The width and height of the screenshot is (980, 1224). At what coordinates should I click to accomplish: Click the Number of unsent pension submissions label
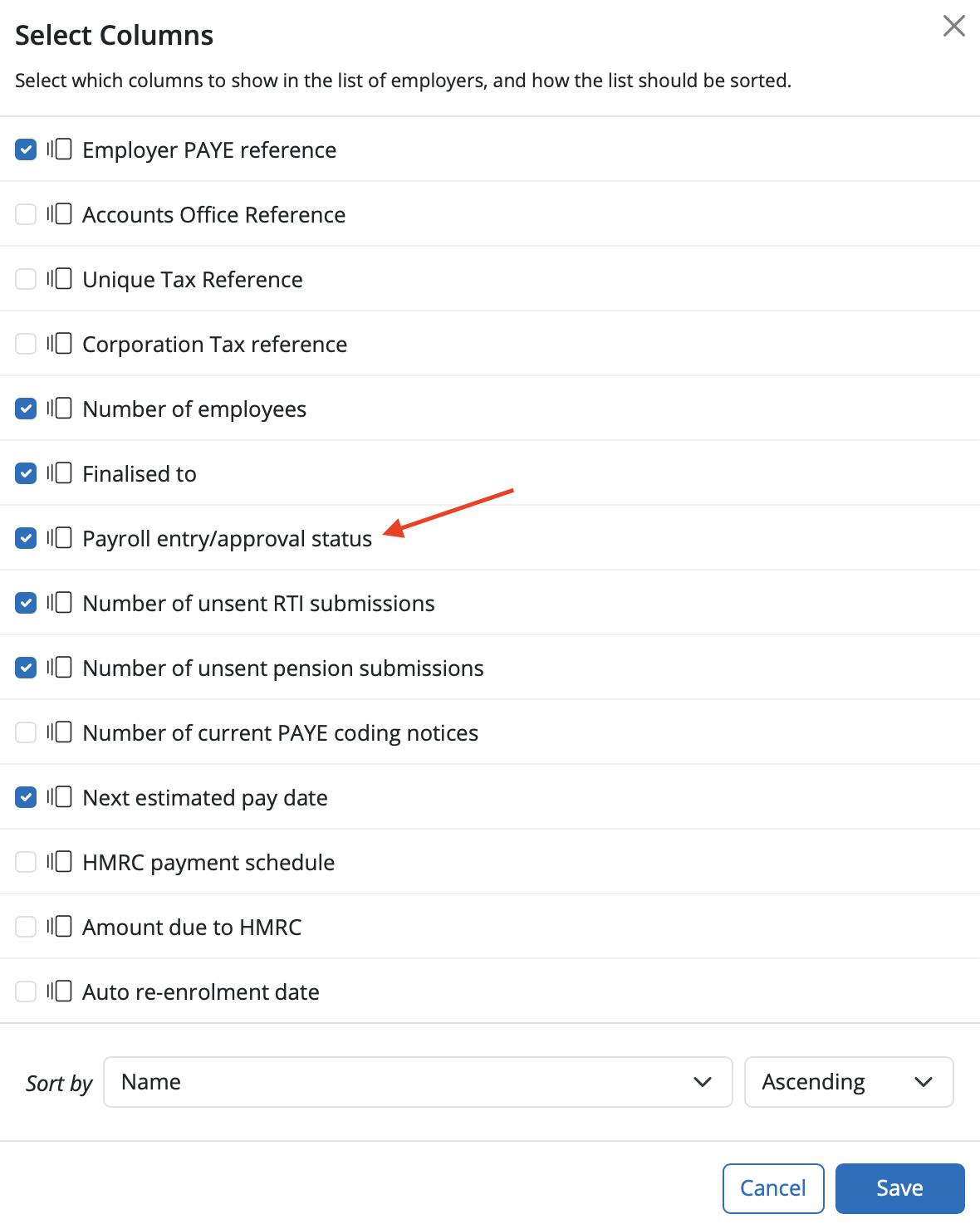[283, 668]
